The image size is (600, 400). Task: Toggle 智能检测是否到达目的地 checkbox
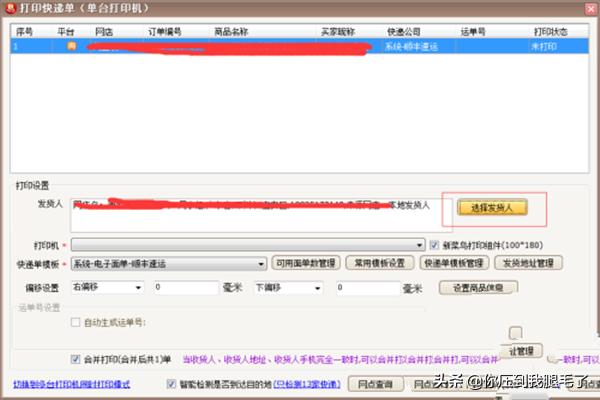point(173,383)
